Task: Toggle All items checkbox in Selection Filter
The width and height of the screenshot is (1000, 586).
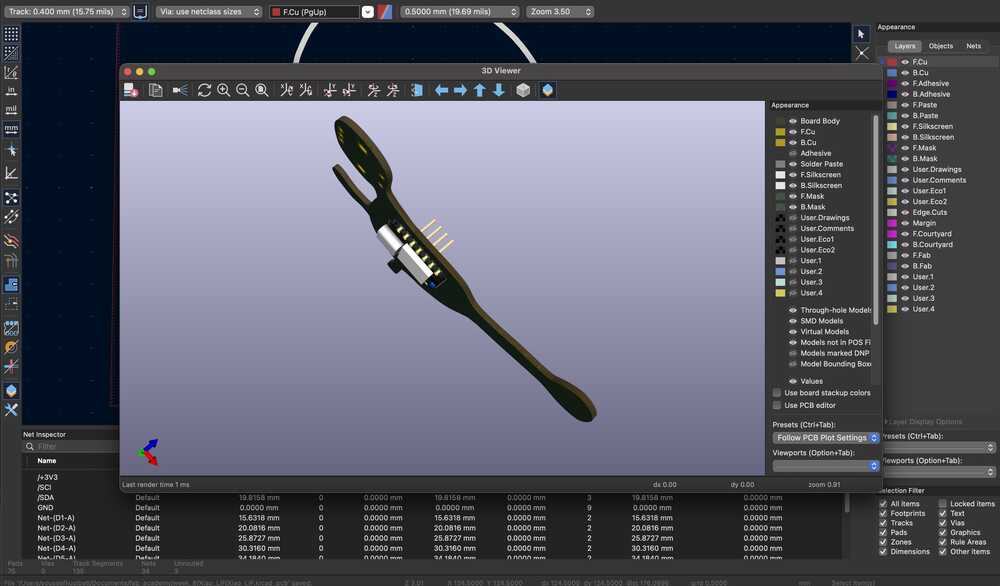Action: point(883,504)
